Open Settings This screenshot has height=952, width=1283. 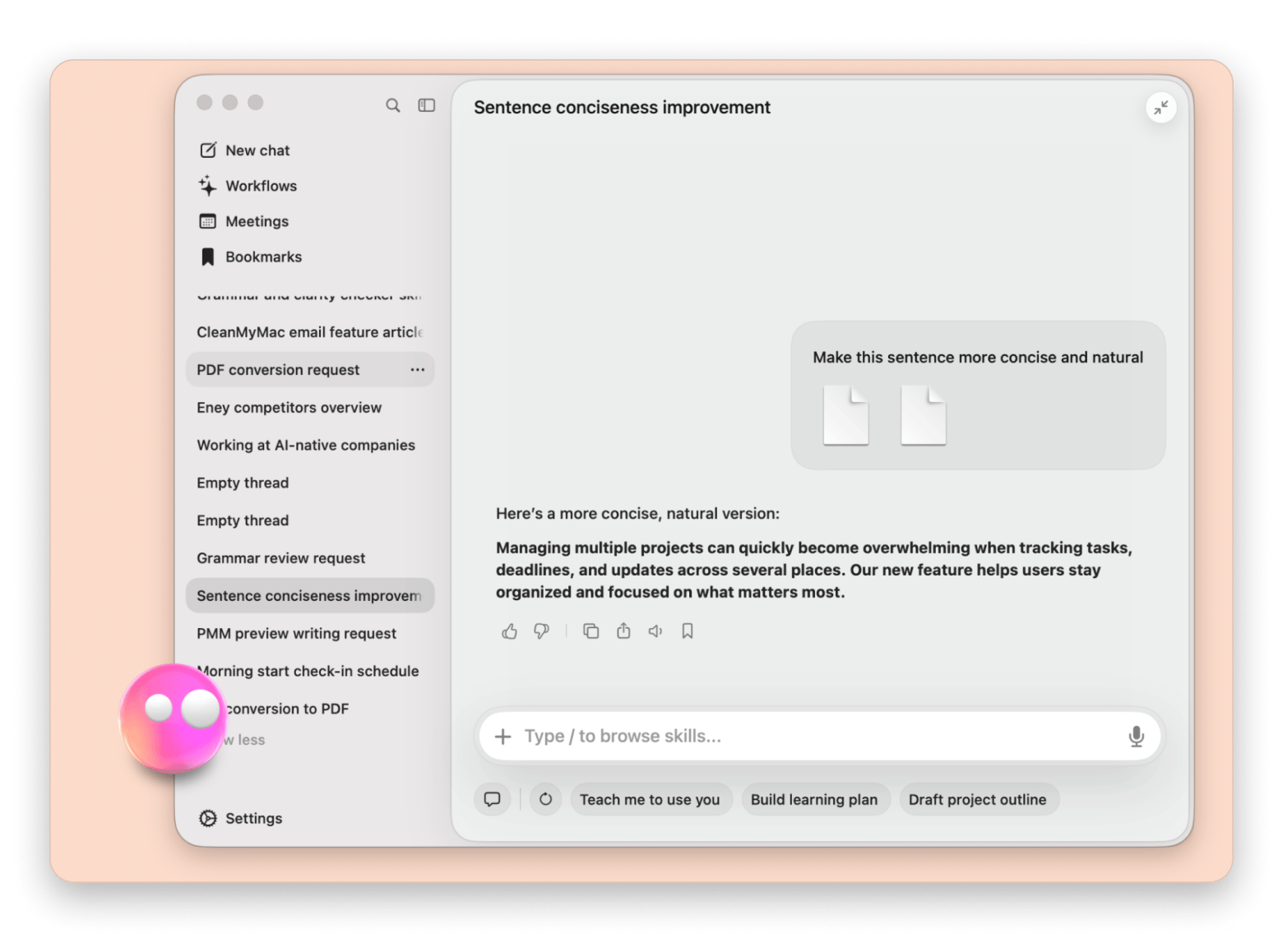coord(241,818)
